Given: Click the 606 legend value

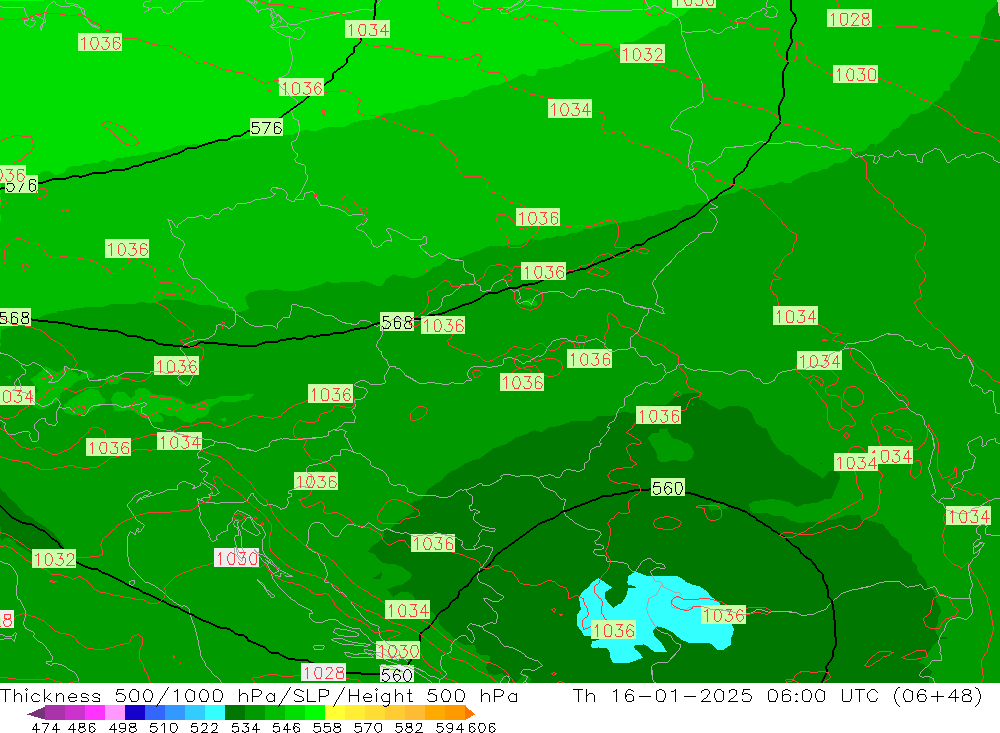Looking at the screenshot, I should pos(480,727).
